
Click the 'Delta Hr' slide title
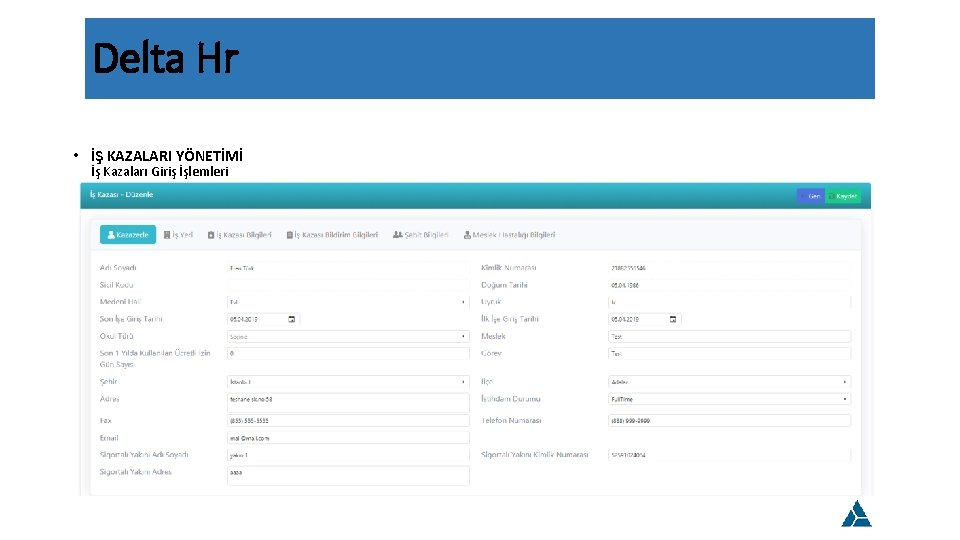tap(165, 58)
